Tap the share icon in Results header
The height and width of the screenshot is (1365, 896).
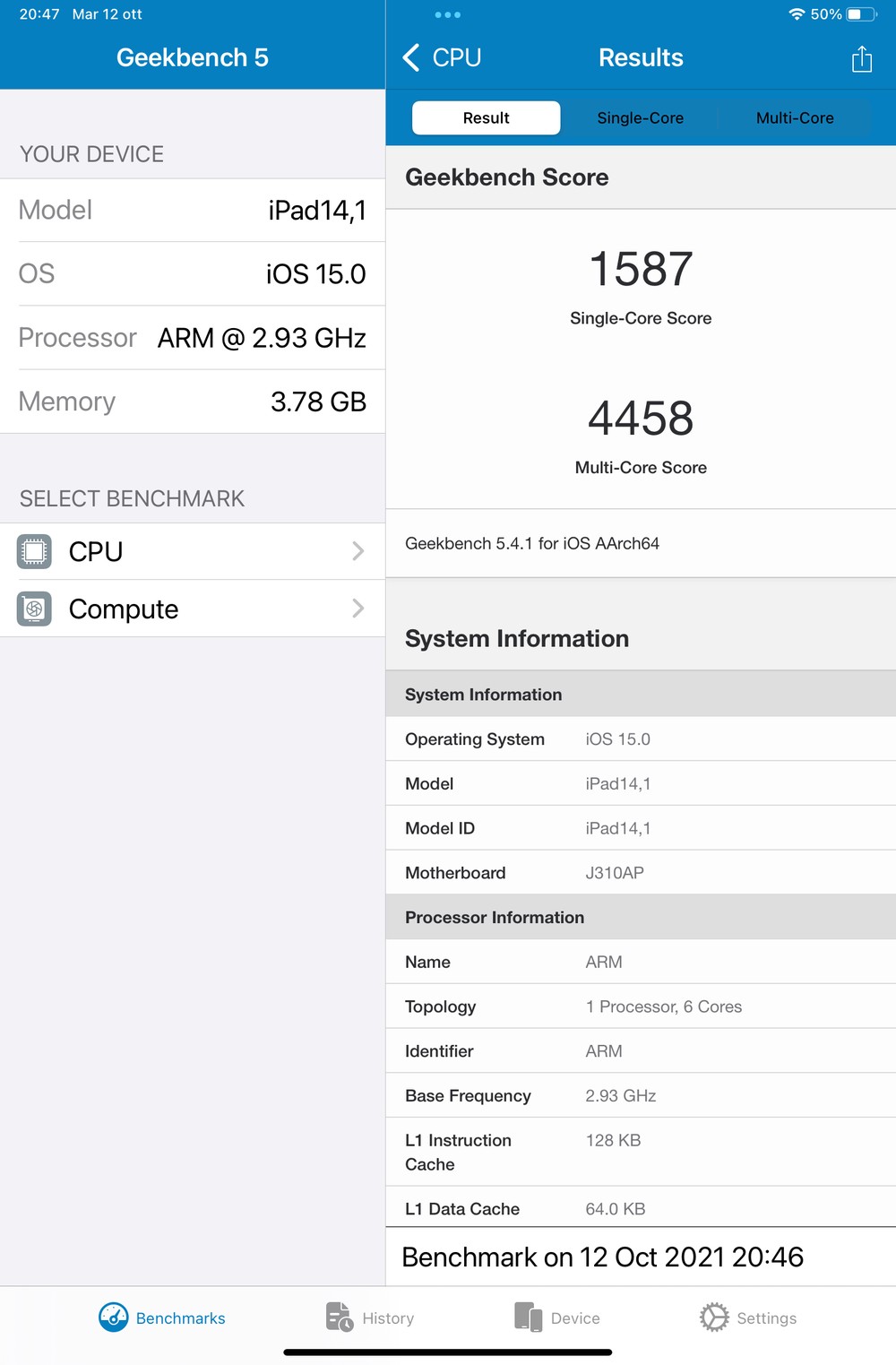pos(861,59)
